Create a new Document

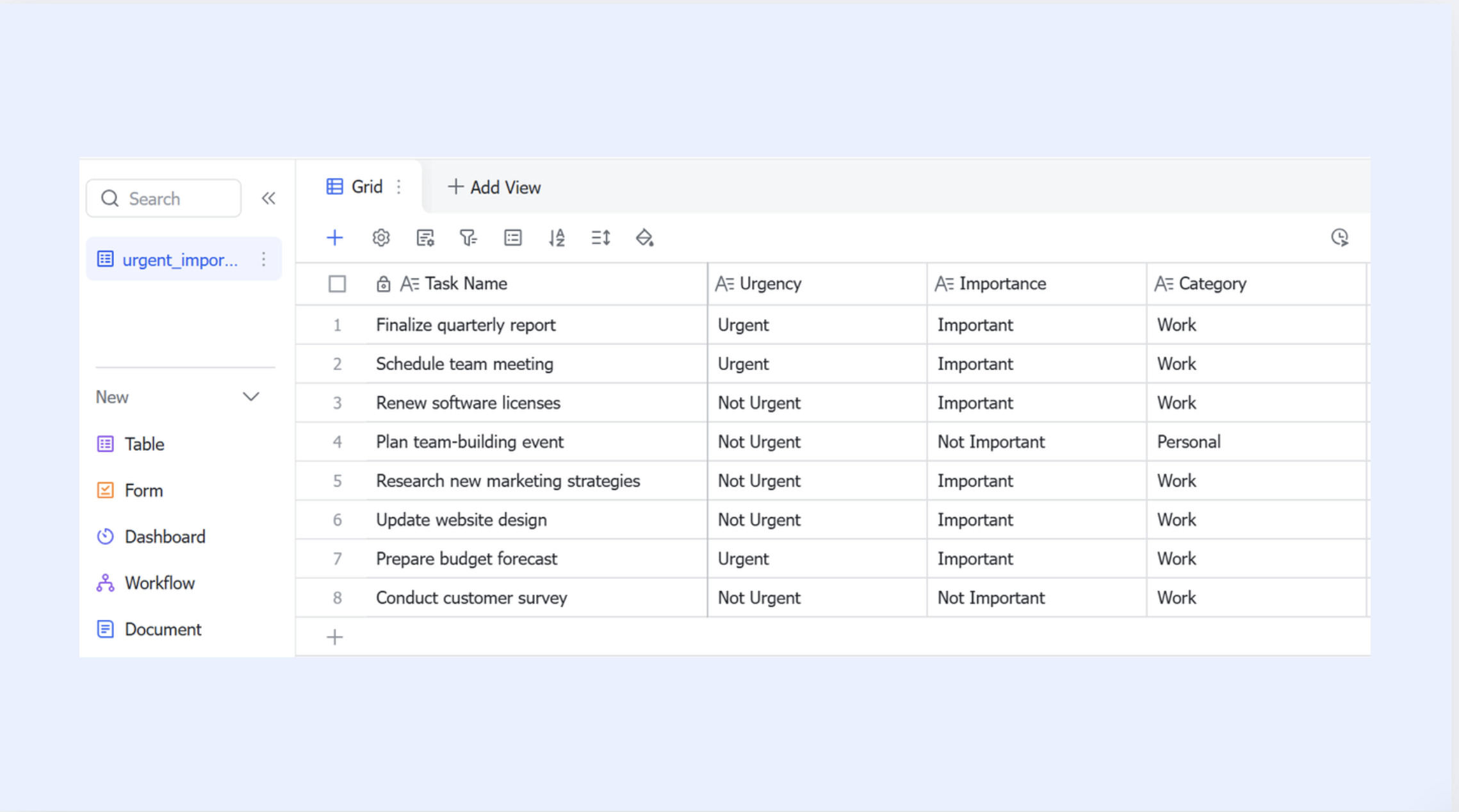click(x=149, y=629)
